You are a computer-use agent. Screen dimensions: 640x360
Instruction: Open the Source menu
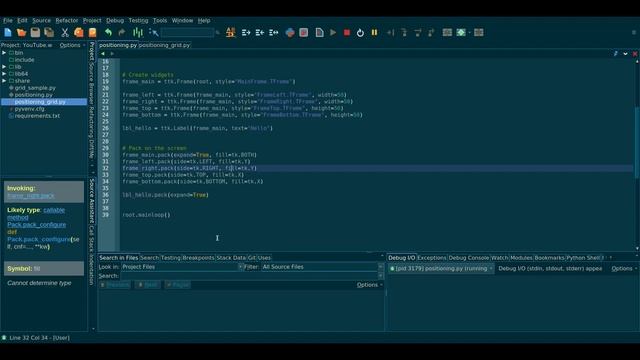pyautogui.click(x=41, y=20)
